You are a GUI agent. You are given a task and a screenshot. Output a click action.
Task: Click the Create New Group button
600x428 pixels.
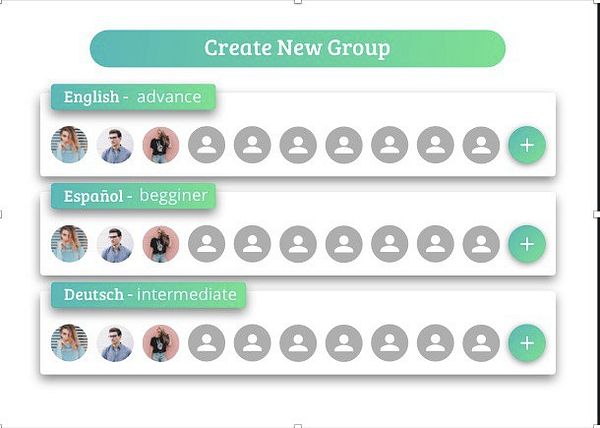298,48
